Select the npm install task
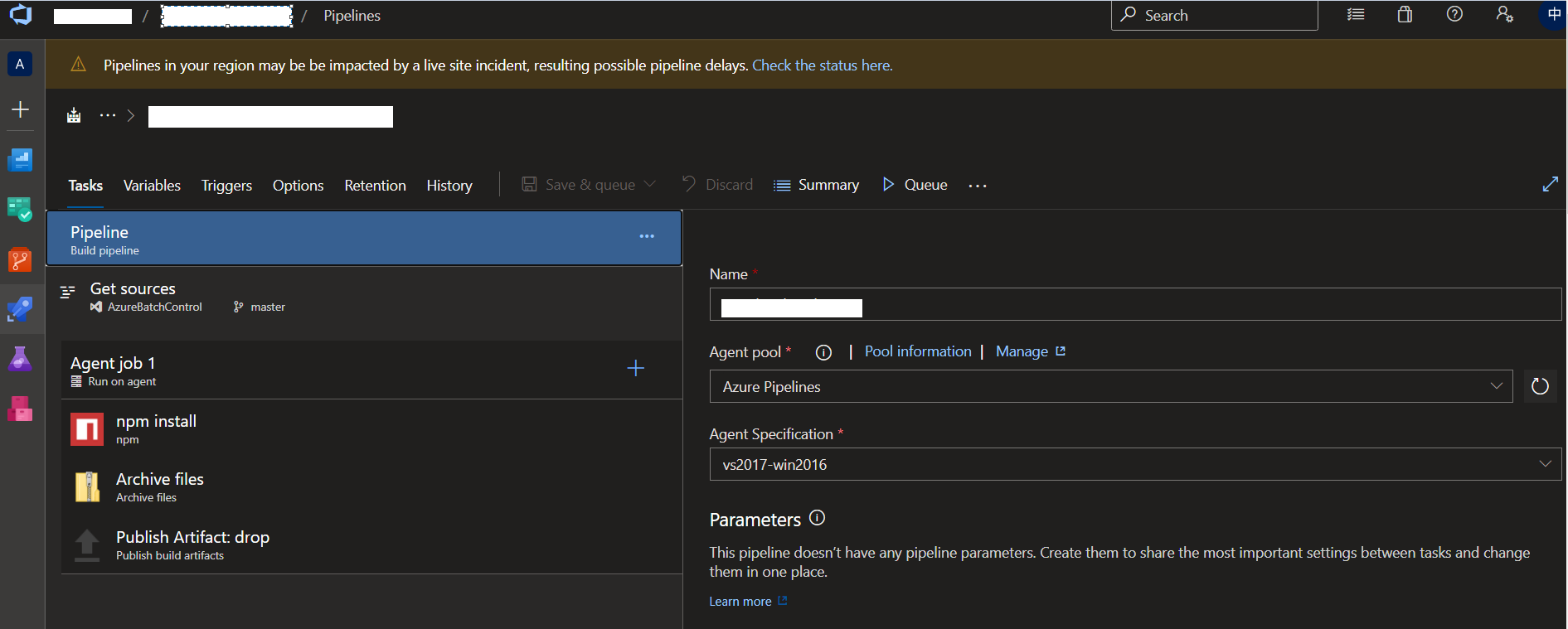This screenshot has width=1568, height=629. (371, 428)
